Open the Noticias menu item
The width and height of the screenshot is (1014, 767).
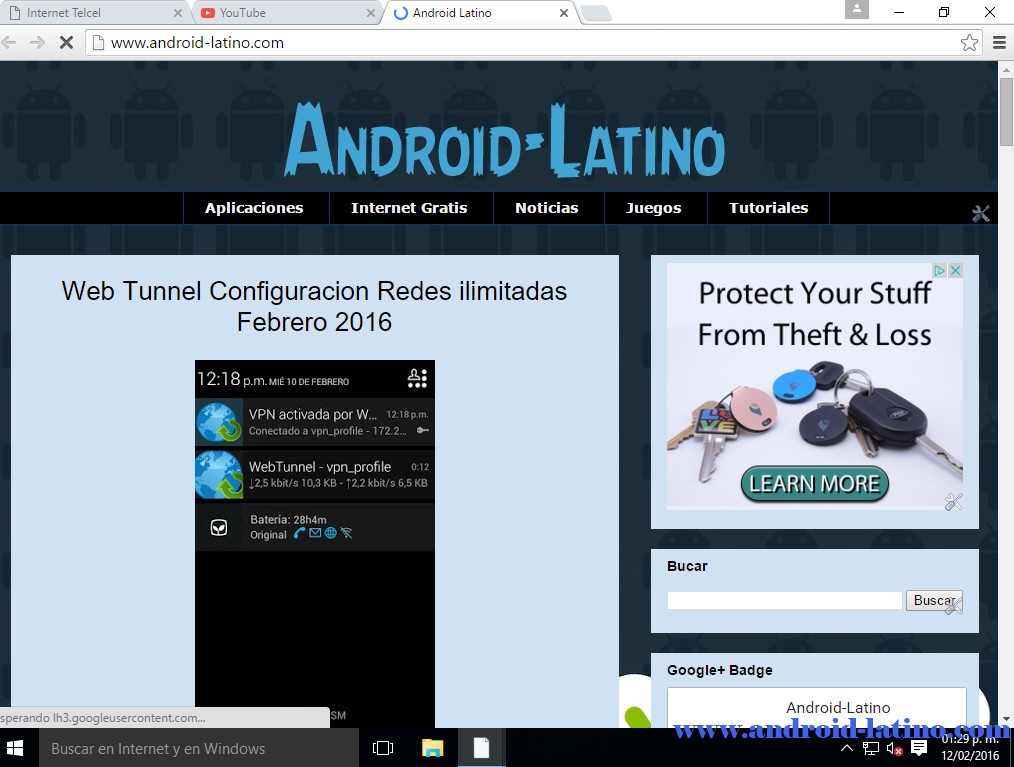(x=546, y=208)
